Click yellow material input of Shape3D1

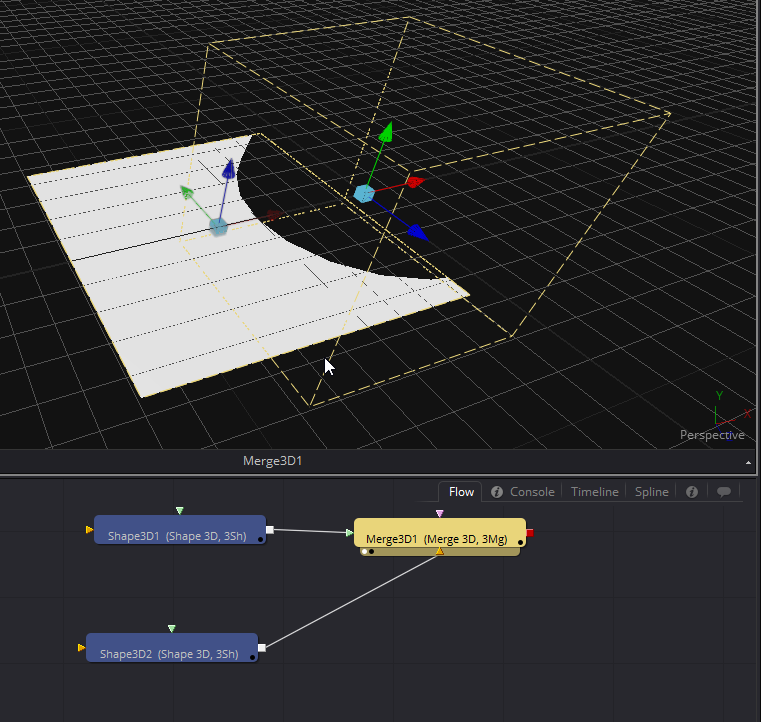[89, 530]
